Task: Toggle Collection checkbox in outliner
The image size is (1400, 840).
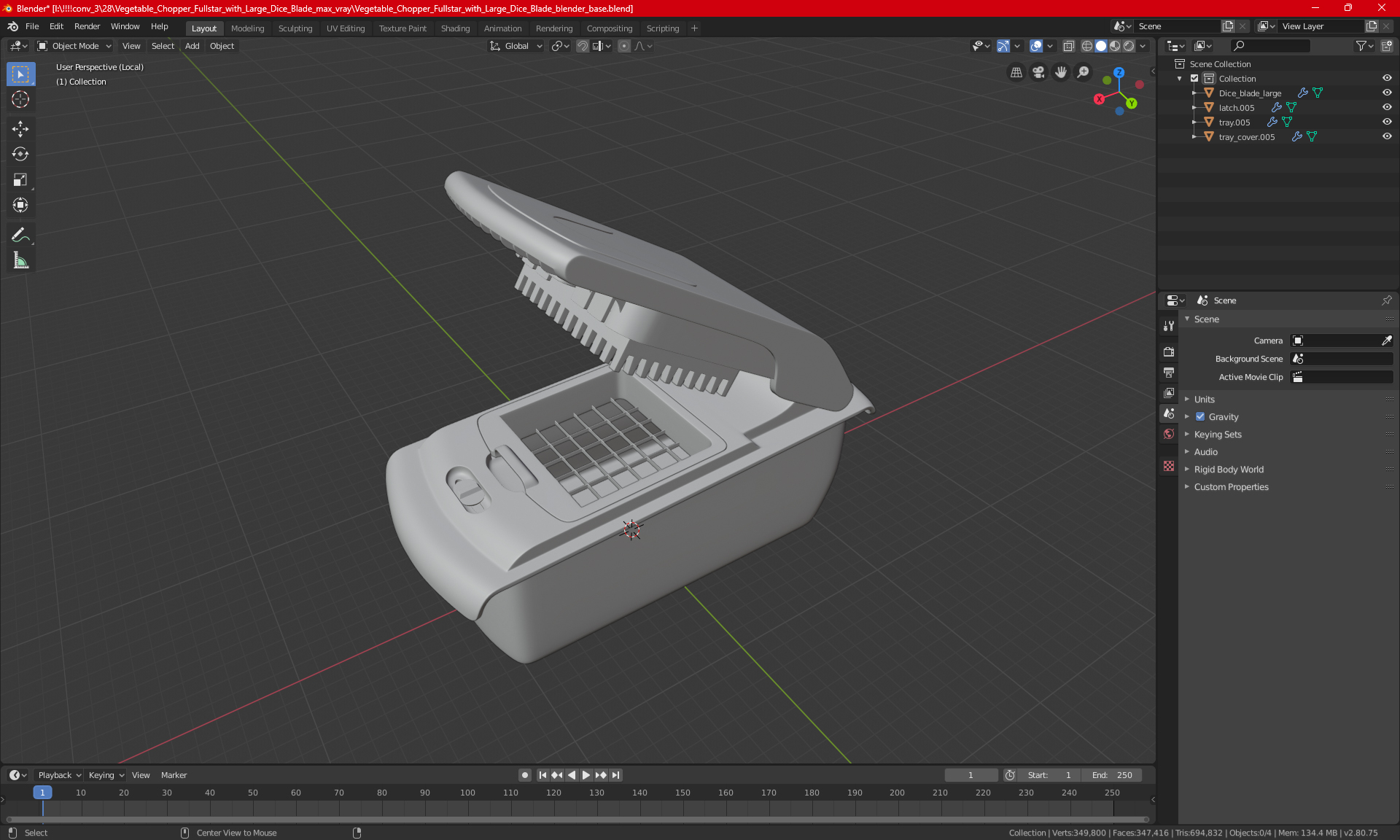Action: (1194, 78)
